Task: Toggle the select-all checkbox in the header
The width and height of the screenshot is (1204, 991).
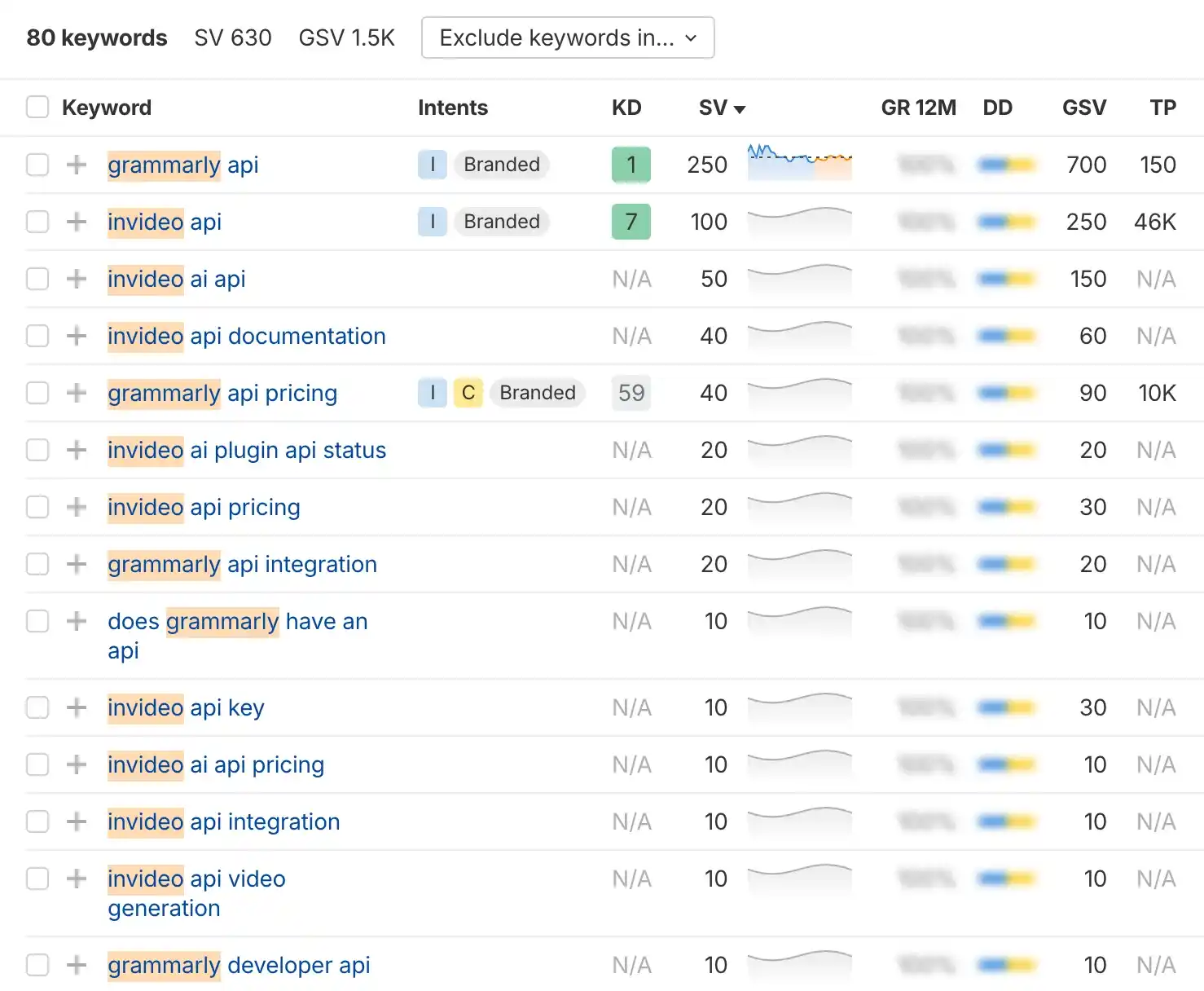Action: coord(37,107)
